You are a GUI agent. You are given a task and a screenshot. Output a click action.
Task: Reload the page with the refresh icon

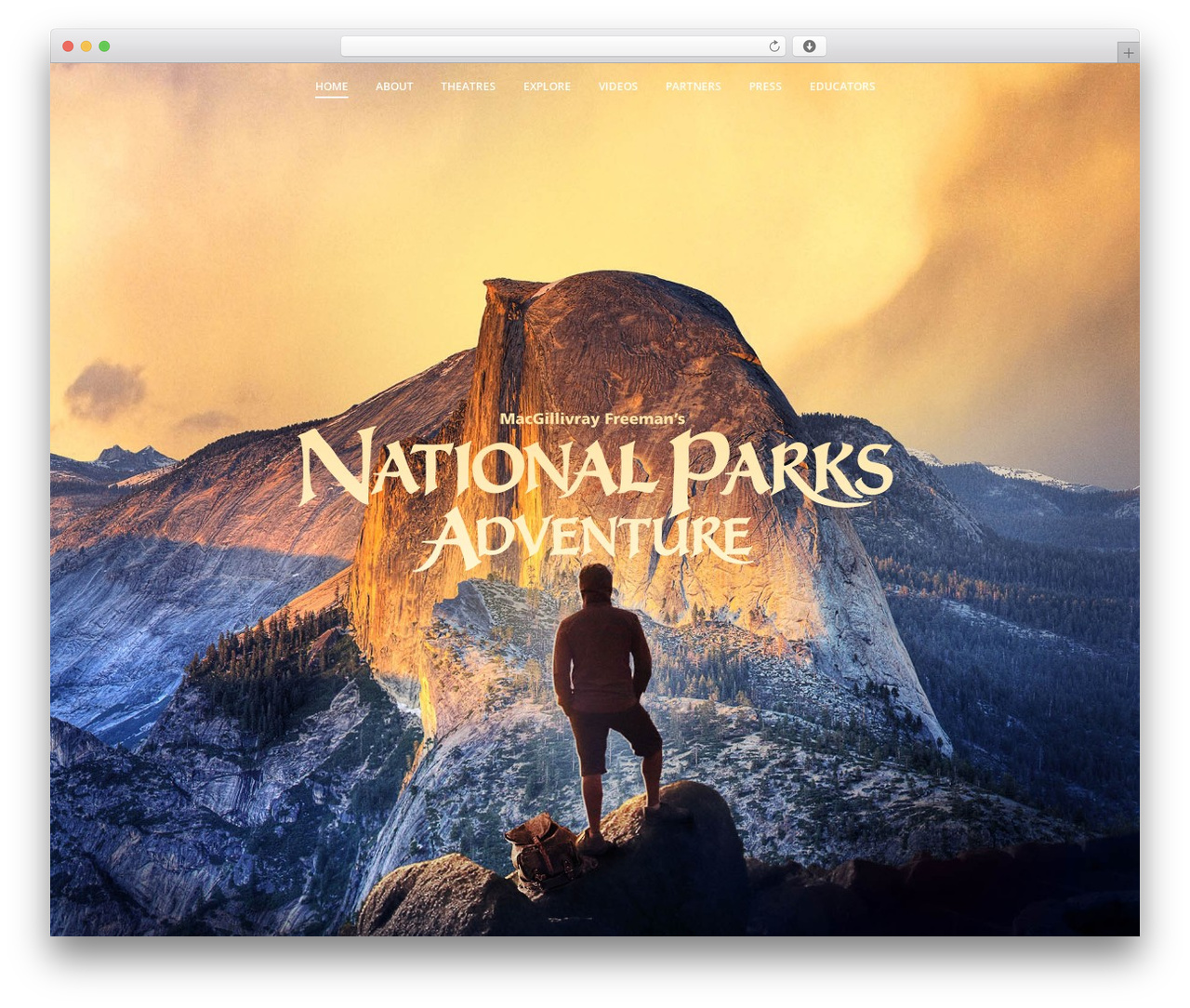(x=773, y=46)
